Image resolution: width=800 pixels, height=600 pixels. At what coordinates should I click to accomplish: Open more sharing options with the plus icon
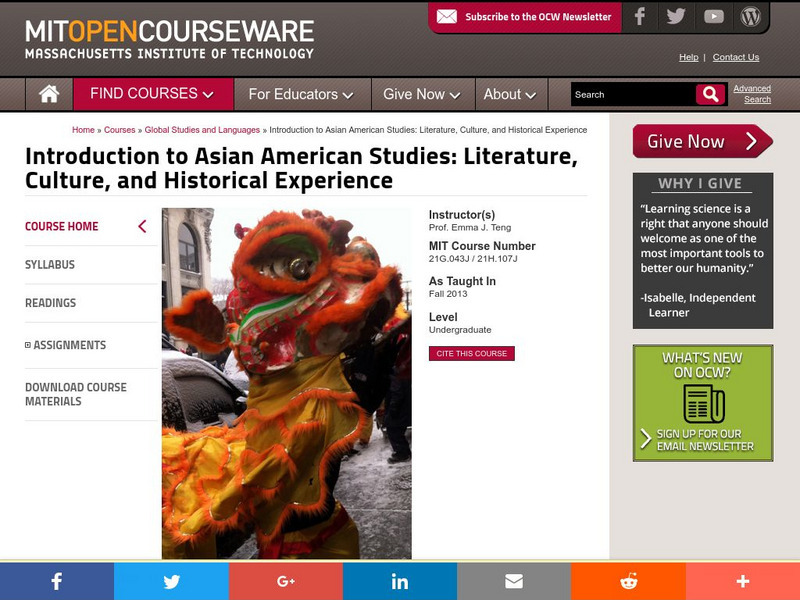click(x=742, y=580)
